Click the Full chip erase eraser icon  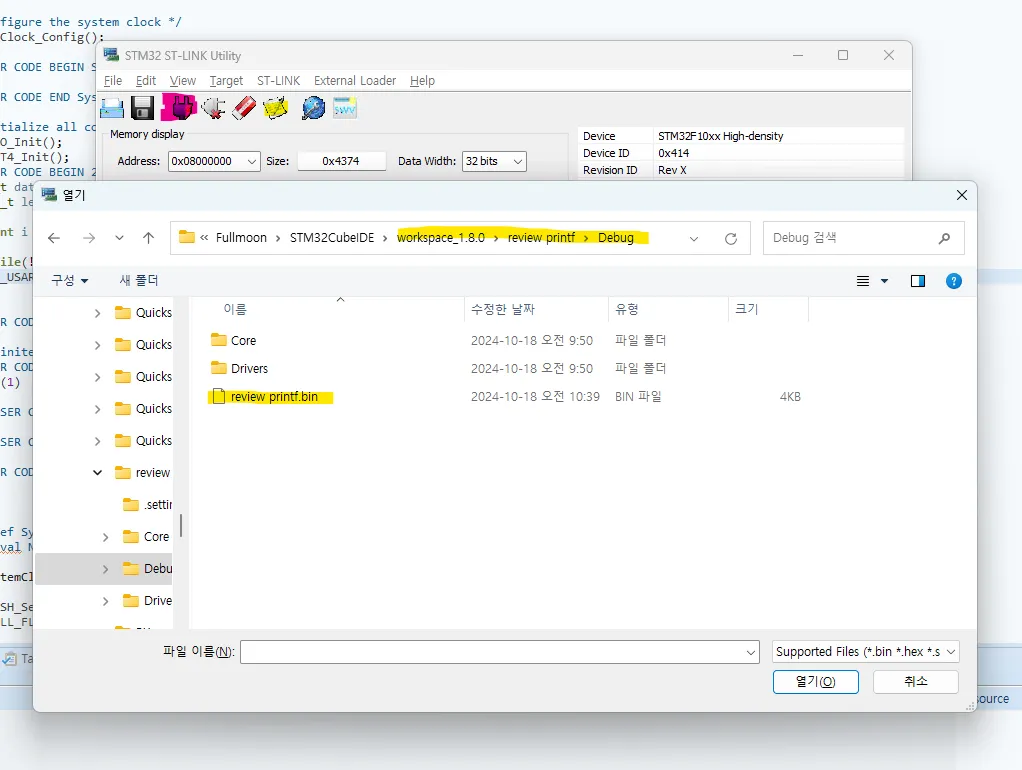(x=244, y=108)
